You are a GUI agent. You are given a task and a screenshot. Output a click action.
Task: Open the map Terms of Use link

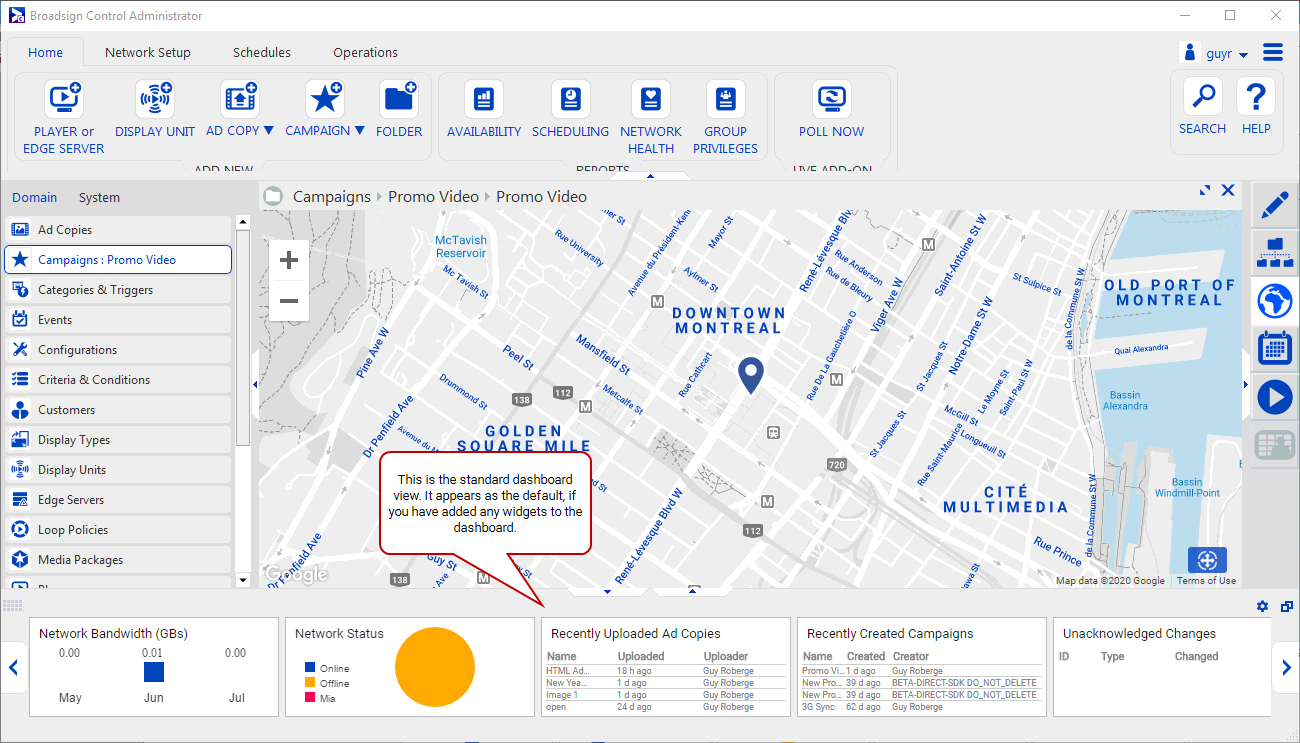point(1206,581)
